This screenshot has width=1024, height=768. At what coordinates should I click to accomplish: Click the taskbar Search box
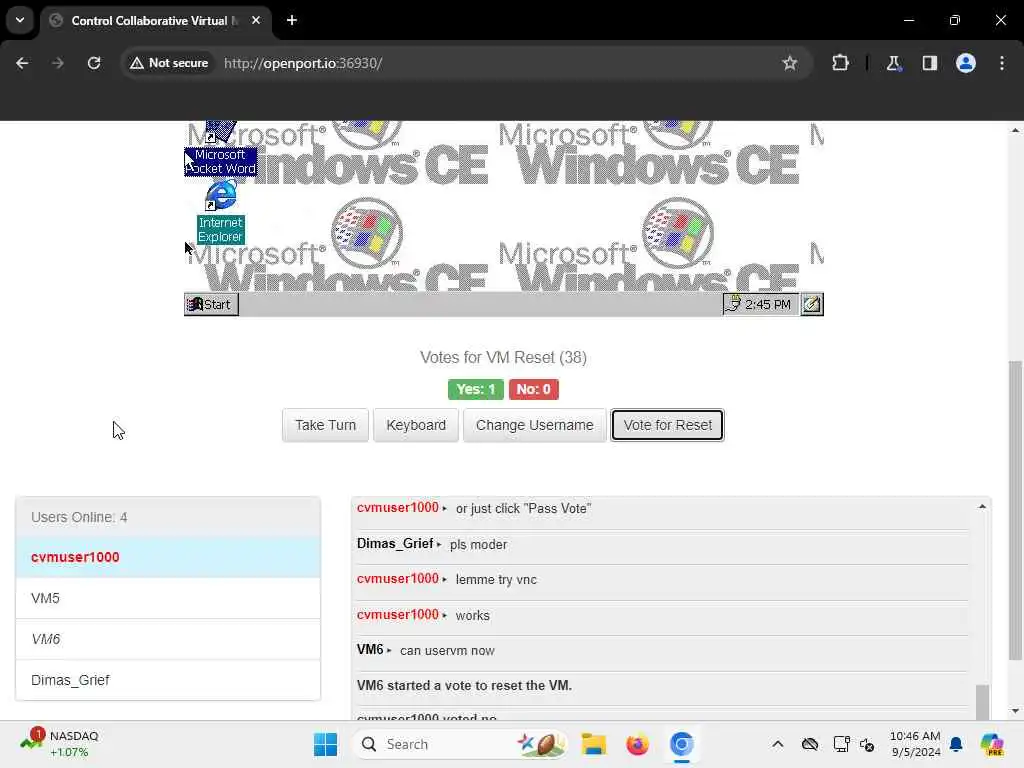(x=460, y=744)
